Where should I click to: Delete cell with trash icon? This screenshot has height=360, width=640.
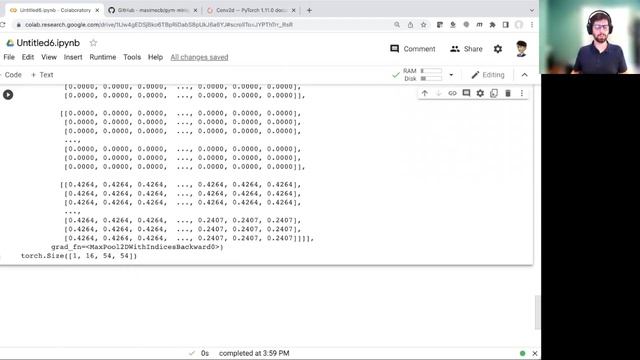point(508,93)
